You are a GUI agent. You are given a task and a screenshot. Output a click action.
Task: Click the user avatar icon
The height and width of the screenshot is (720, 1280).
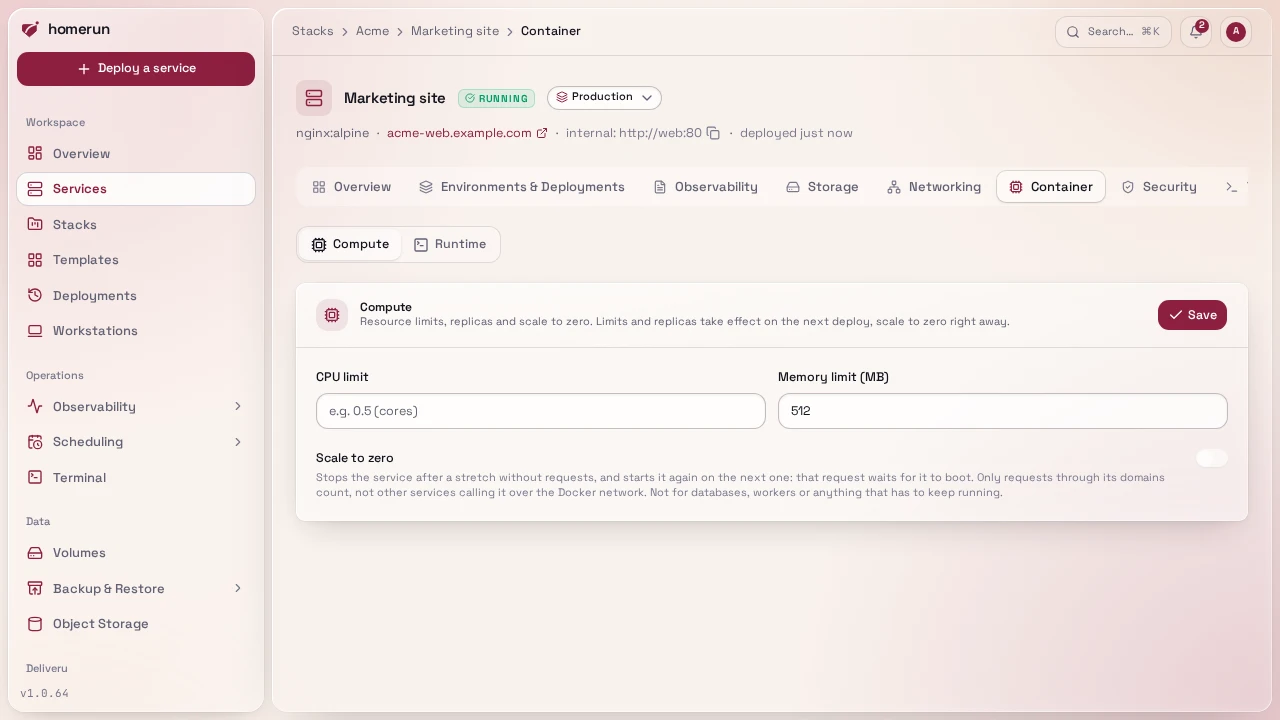coord(1236,32)
